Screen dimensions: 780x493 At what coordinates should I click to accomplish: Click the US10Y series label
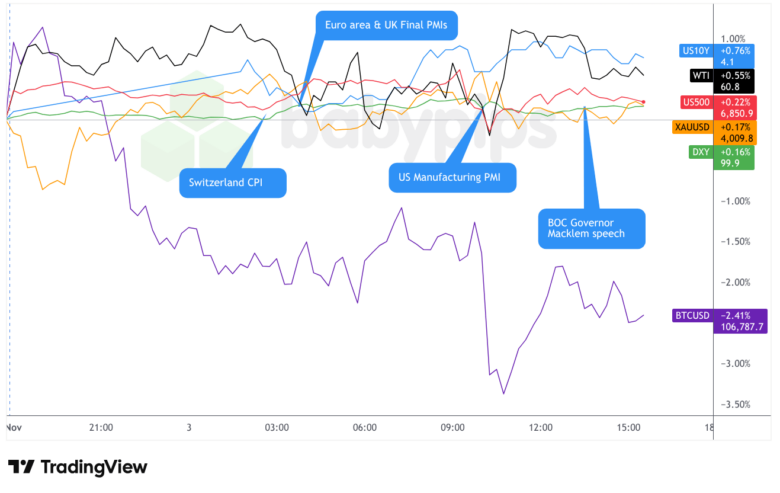coord(693,50)
